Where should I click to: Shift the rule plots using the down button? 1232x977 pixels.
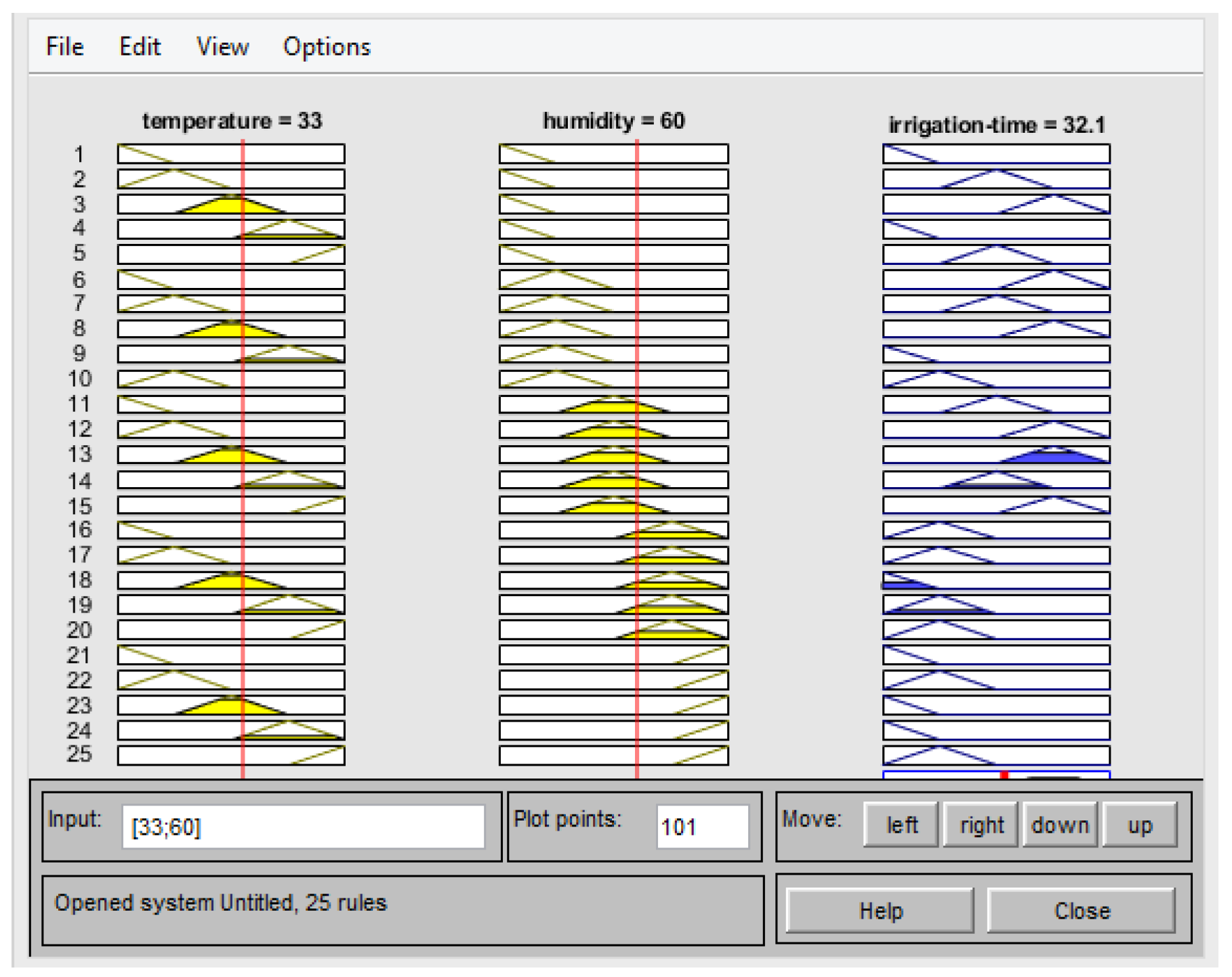(x=1059, y=825)
